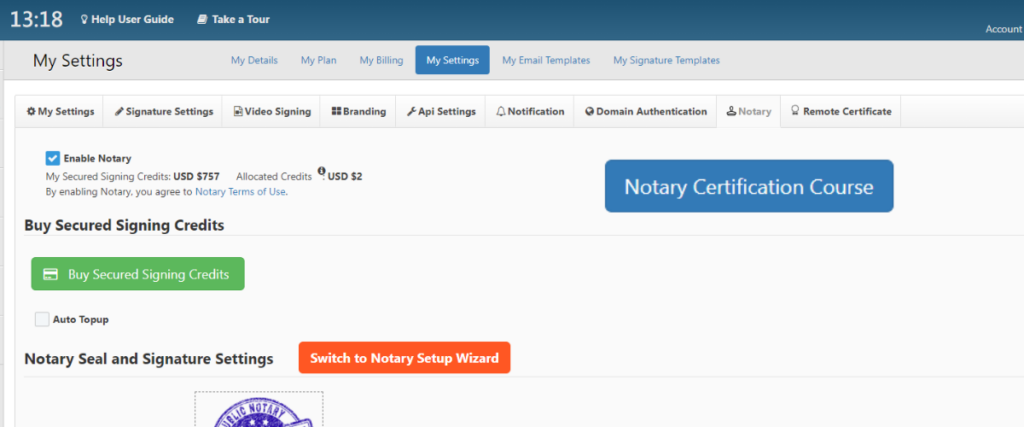Click the pencil icon on Signature Settings tab

[x=119, y=112]
